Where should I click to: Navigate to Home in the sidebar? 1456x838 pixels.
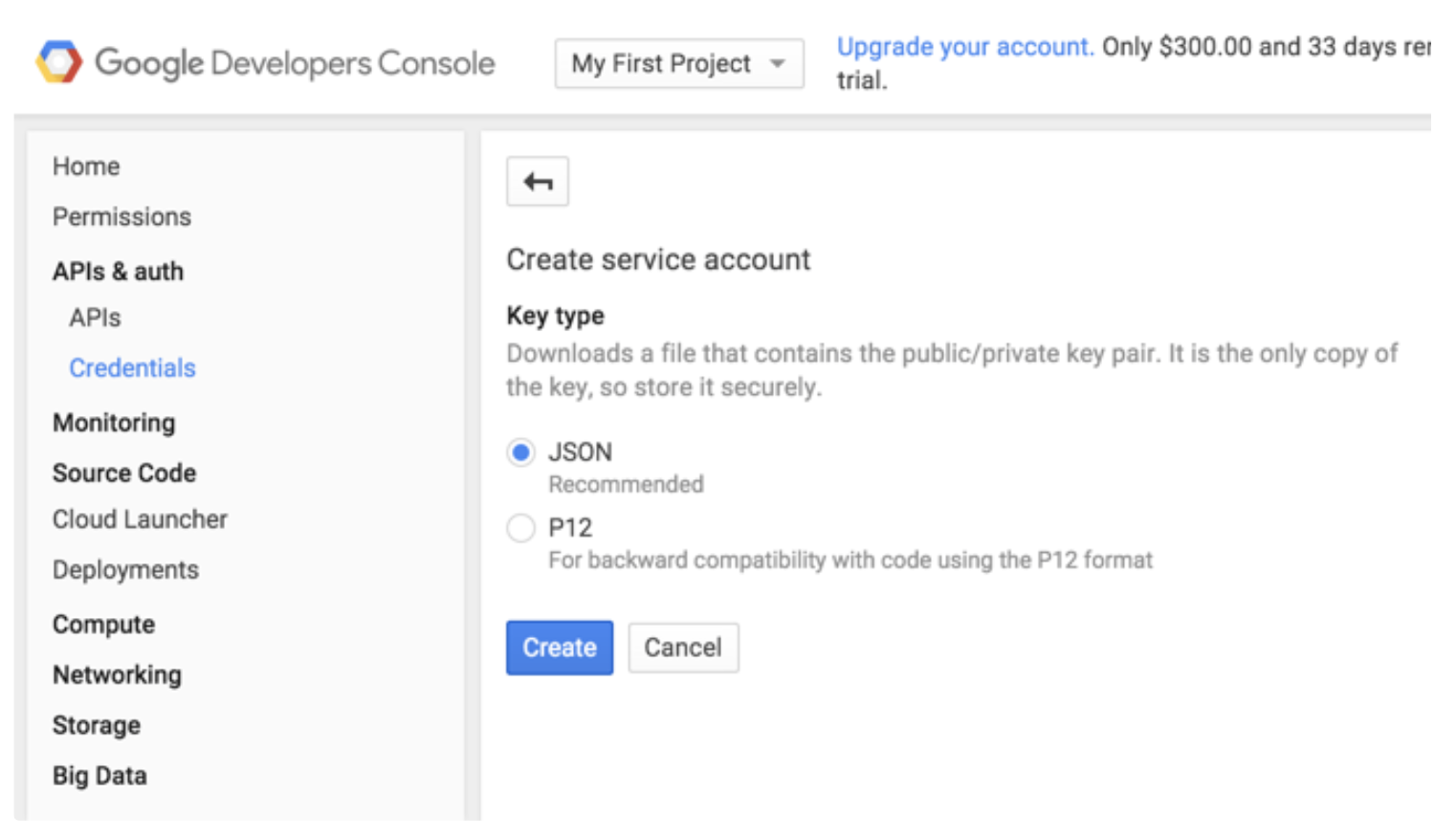(x=86, y=166)
